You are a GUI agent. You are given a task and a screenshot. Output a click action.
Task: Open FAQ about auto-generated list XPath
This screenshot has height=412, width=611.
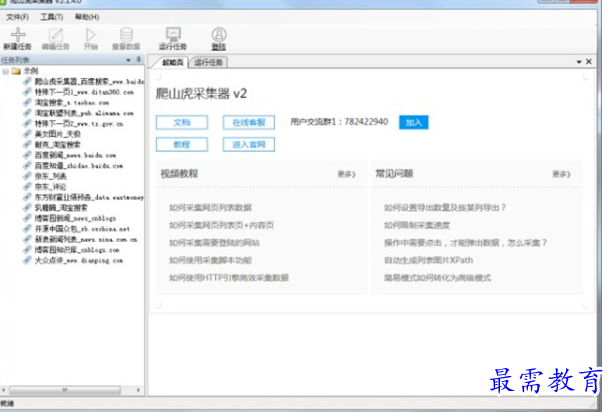pyautogui.click(x=428, y=260)
